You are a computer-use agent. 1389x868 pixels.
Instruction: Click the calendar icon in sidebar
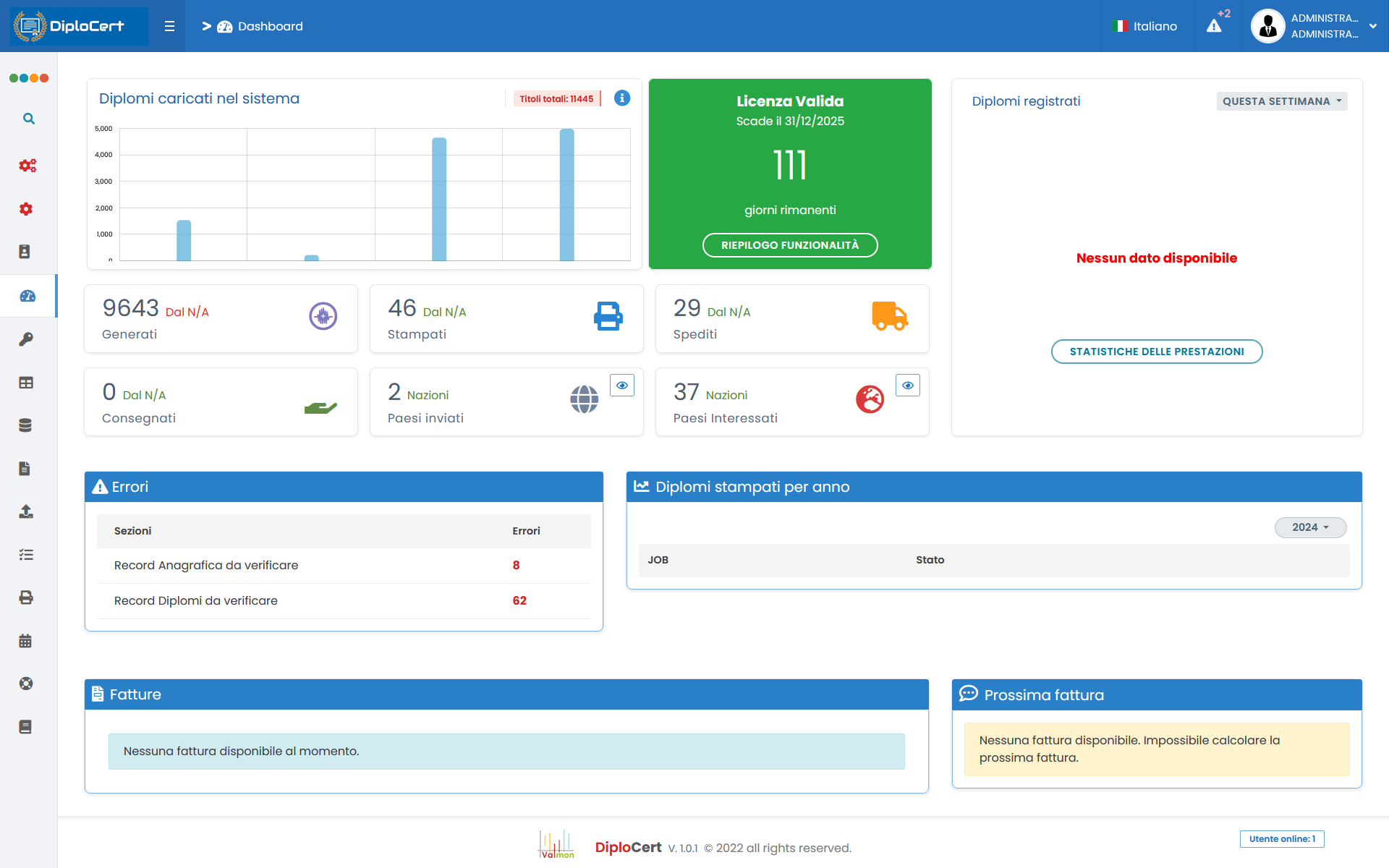pyautogui.click(x=26, y=640)
